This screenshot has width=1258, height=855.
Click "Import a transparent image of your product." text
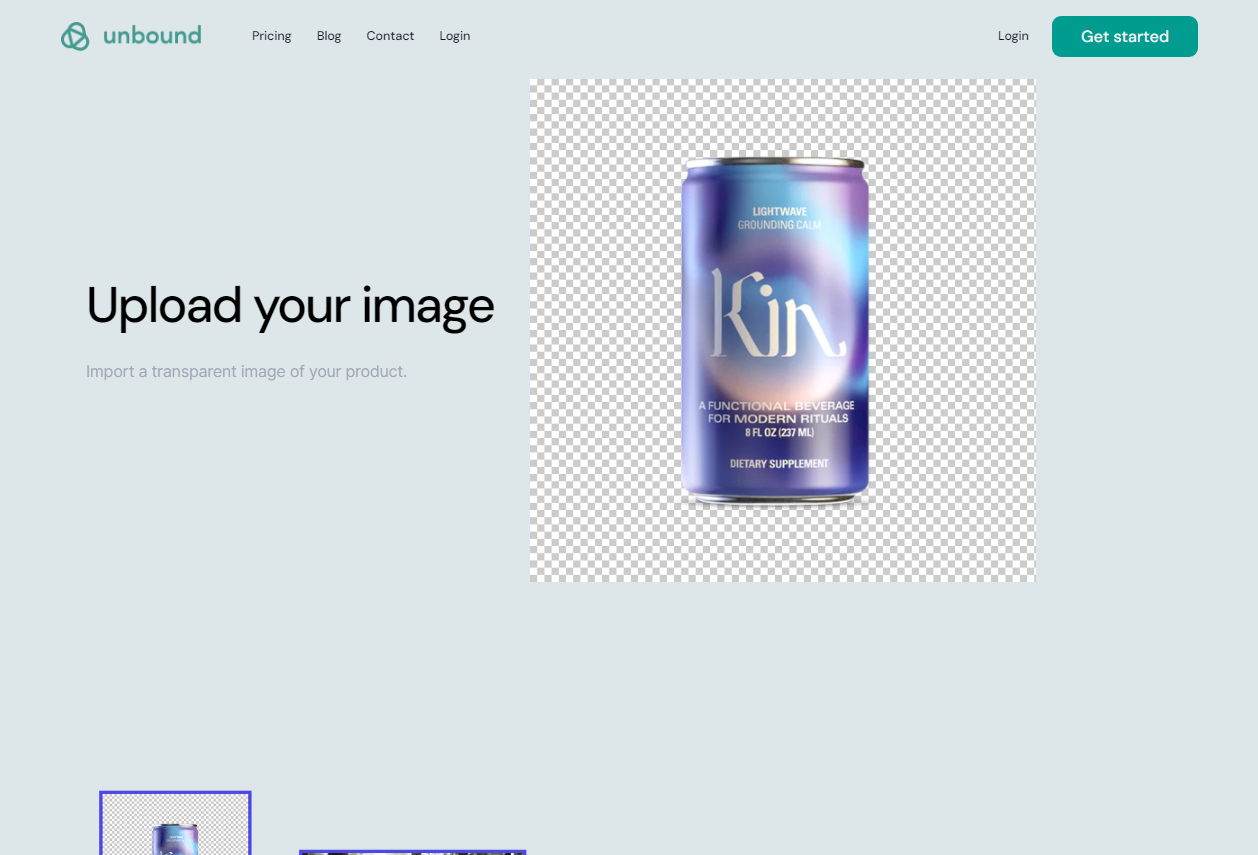pyautogui.click(x=246, y=372)
